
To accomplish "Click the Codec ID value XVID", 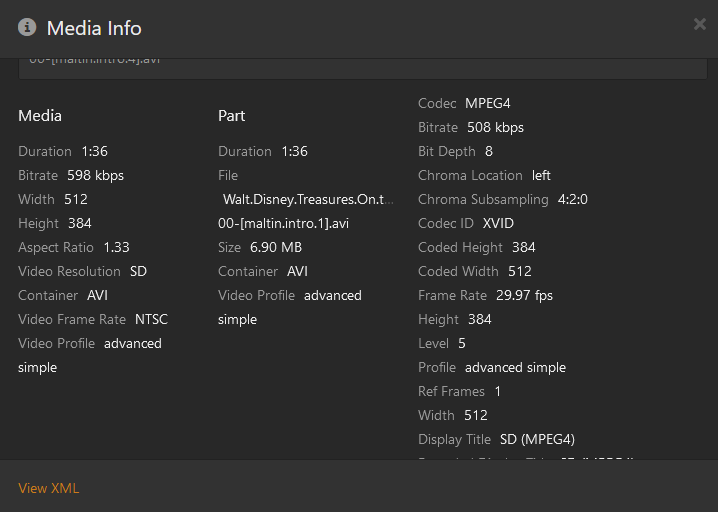I will click(x=498, y=223).
